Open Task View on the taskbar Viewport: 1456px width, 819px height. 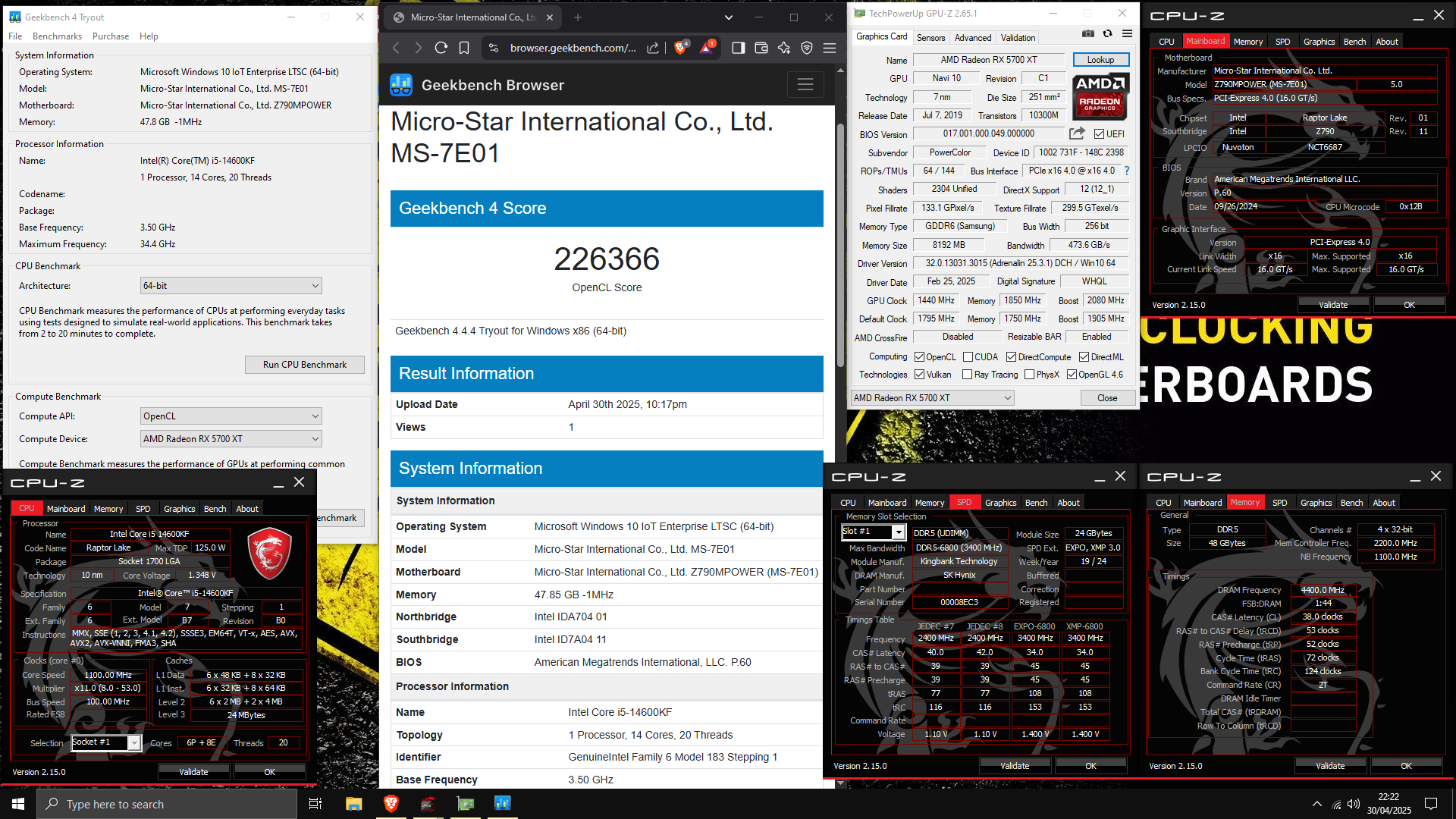coord(315,804)
